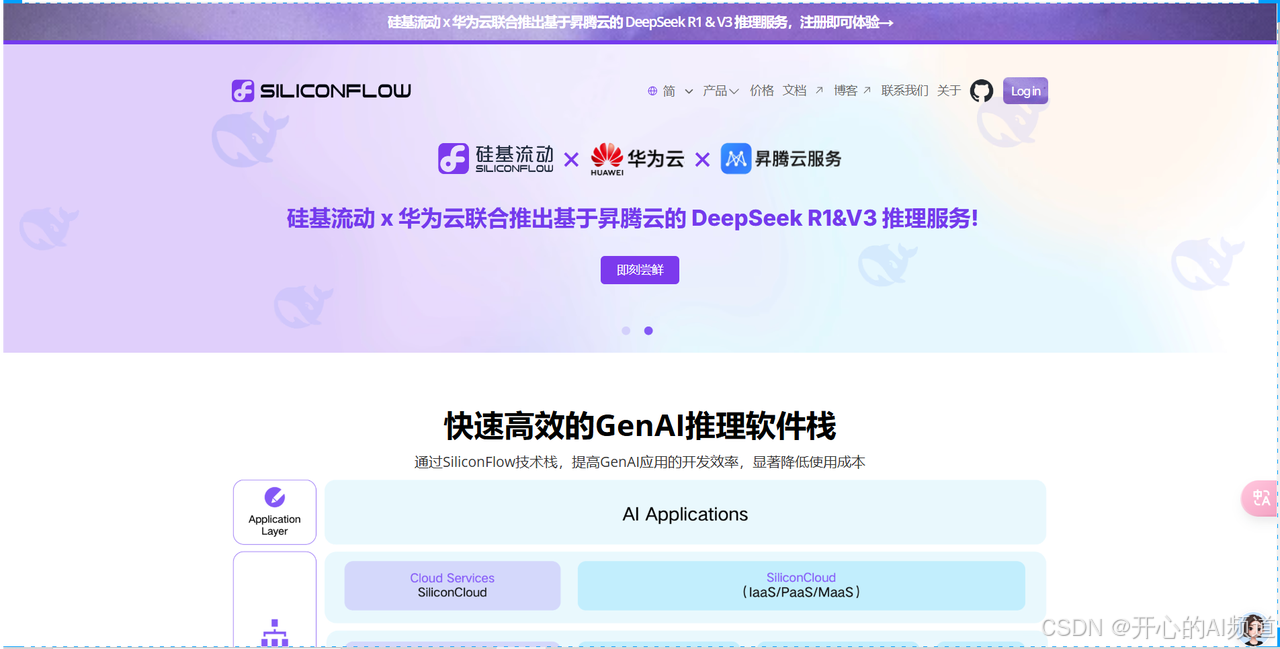Click the Log in button
1280x649 pixels.
click(1025, 91)
